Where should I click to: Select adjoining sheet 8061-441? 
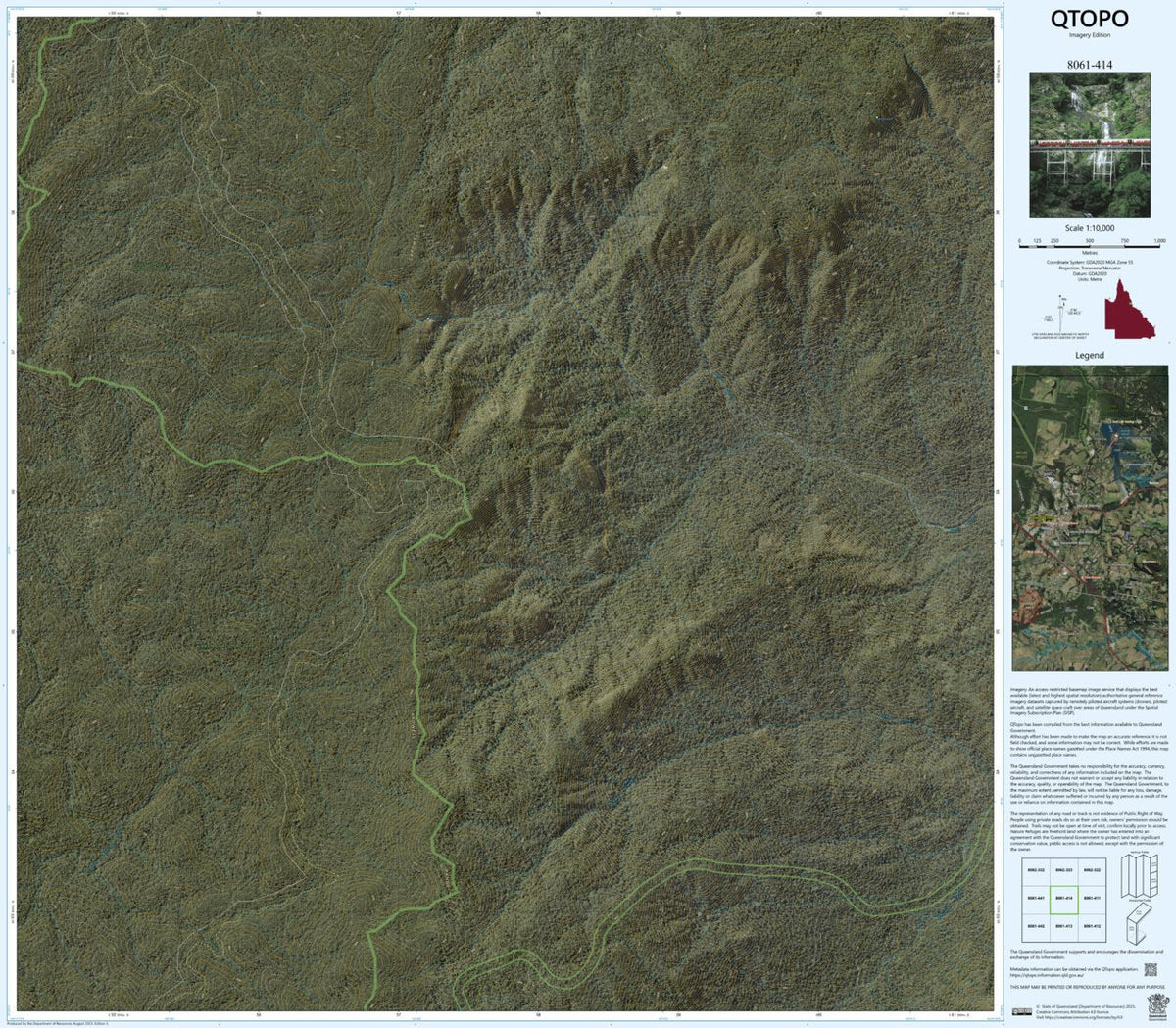coord(1036,898)
